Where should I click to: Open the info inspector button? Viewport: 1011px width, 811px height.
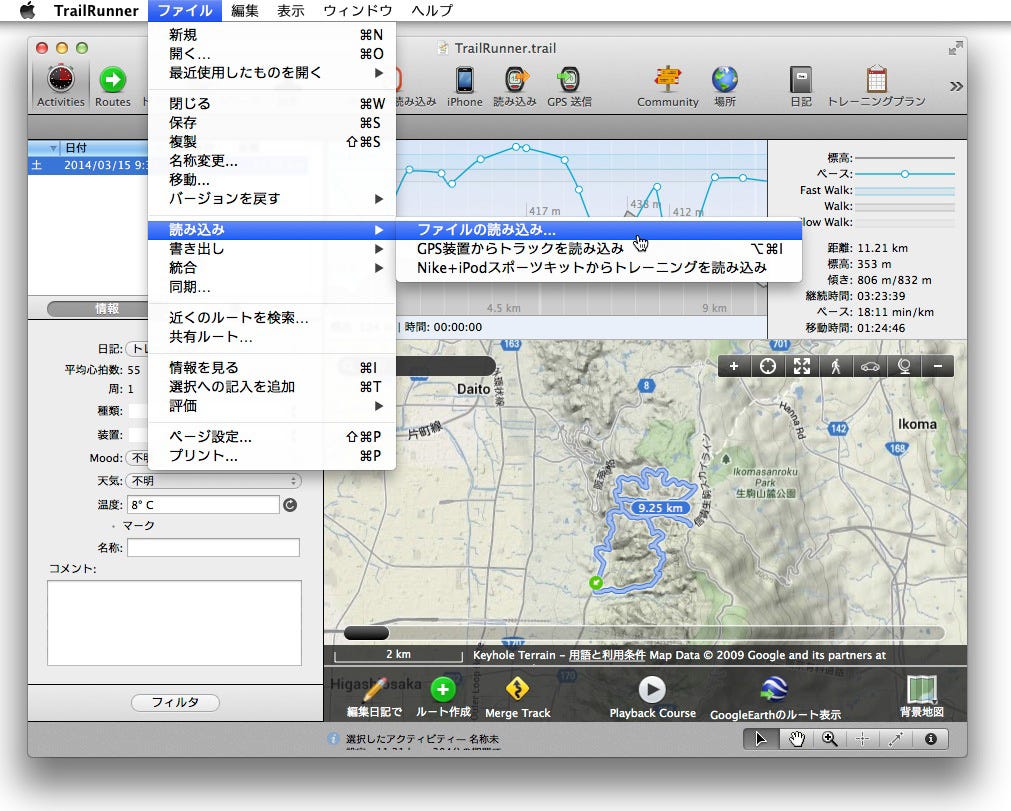point(930,739)
